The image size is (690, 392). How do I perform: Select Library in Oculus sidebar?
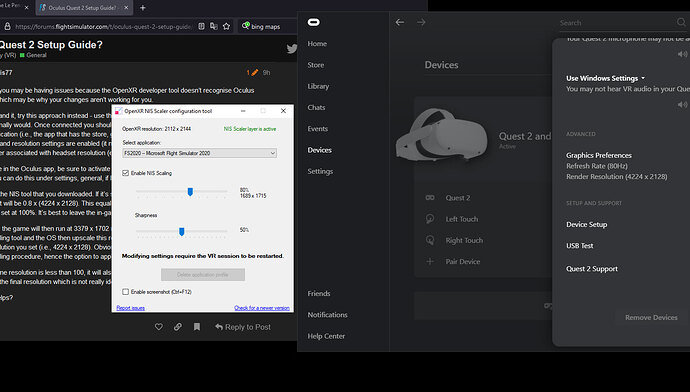(x=318, y=86)
